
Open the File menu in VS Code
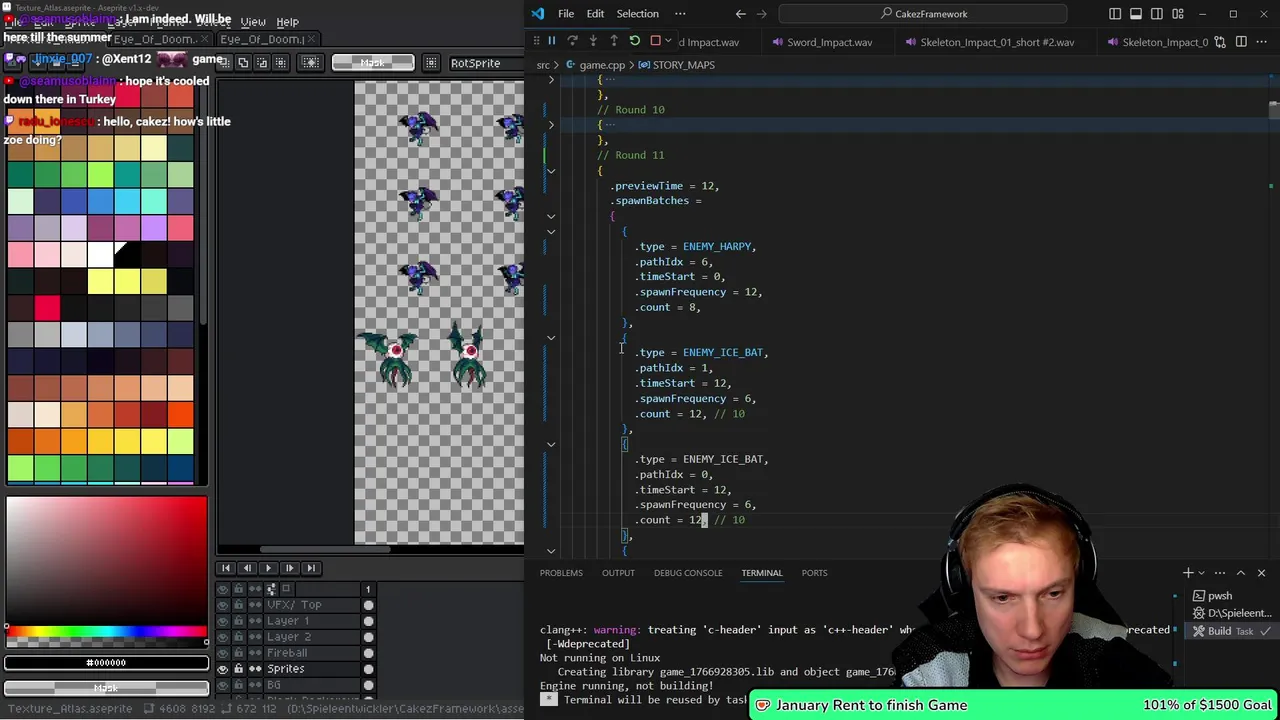(x=566, y=14)
